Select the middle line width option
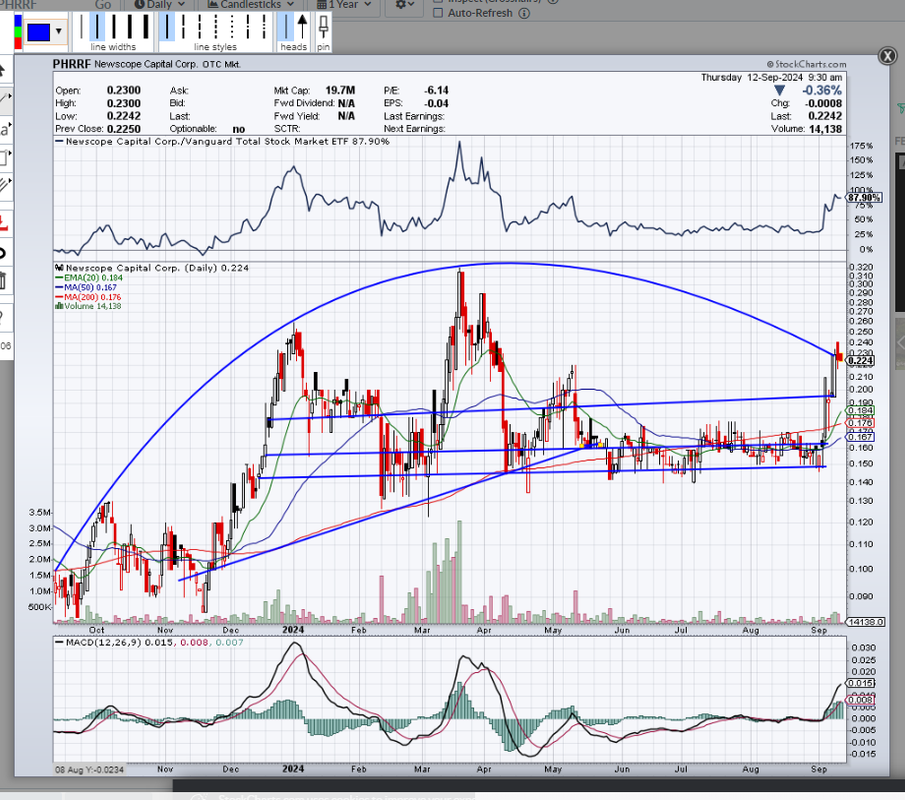The image size is (905, 800). point(113,27)
